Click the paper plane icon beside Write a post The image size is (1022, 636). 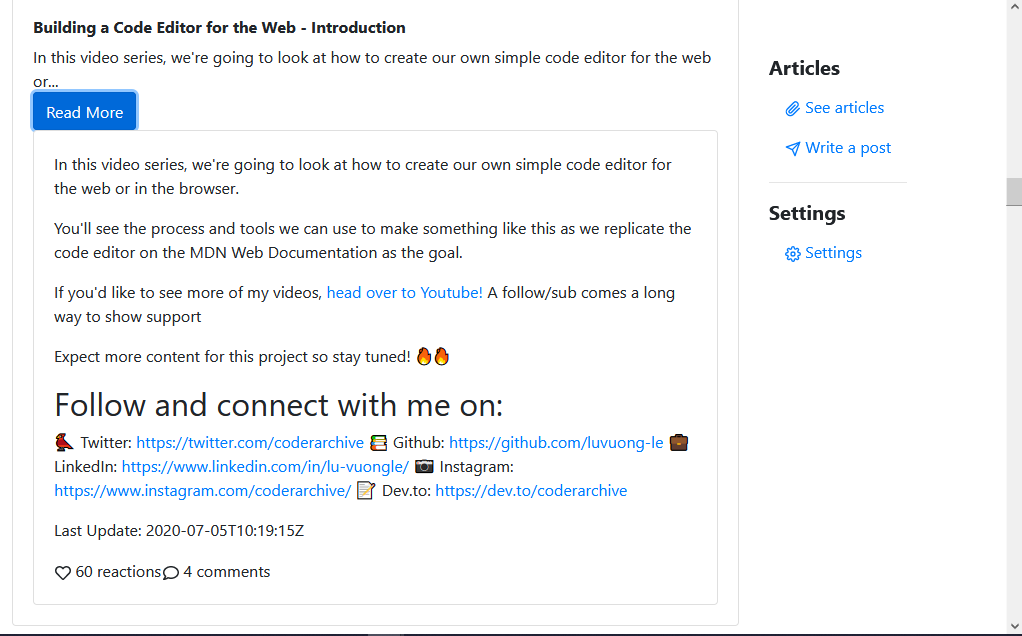[x=793, y=149]
